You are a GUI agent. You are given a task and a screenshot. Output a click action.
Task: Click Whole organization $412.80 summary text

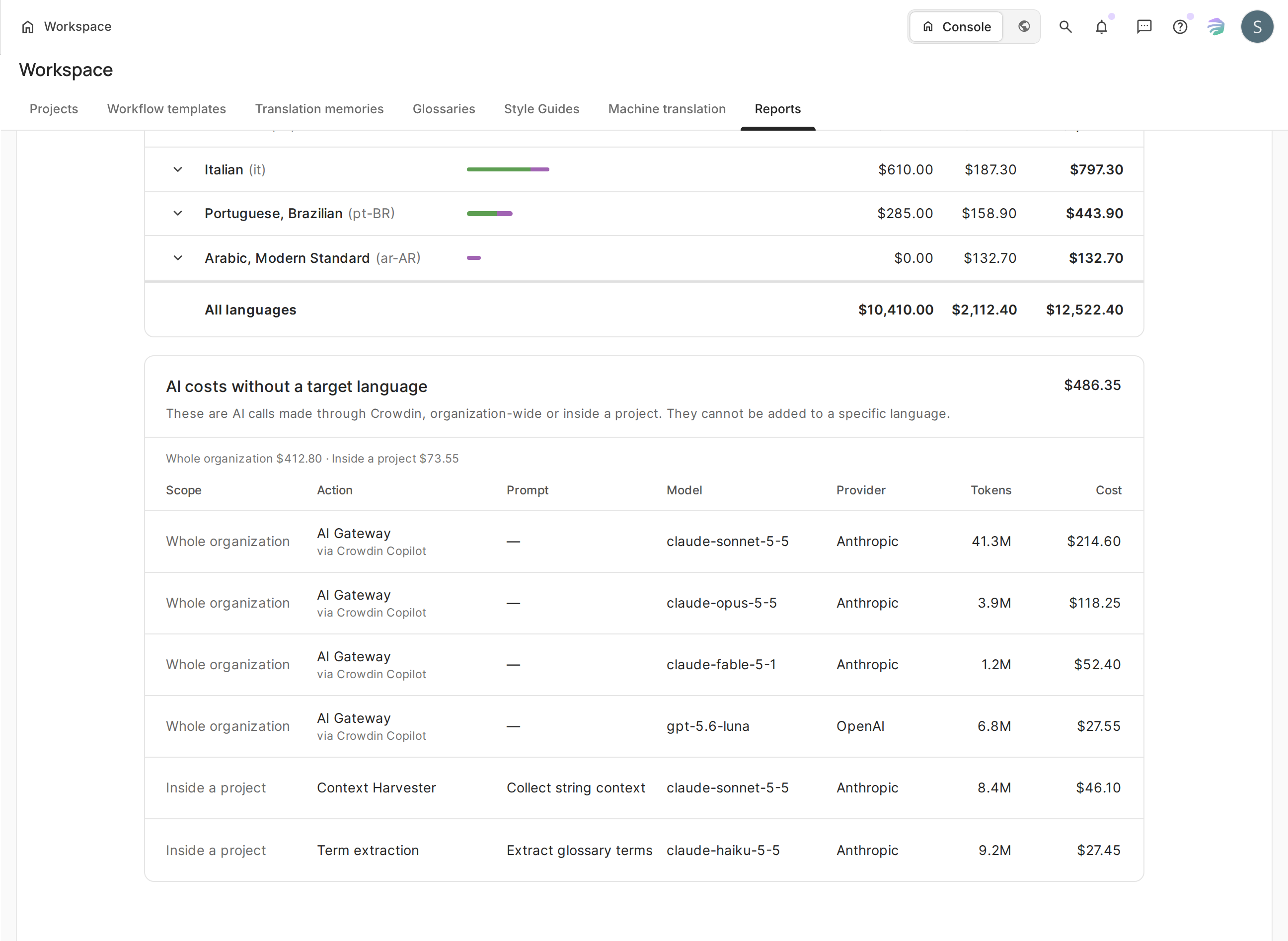[244, 459]
